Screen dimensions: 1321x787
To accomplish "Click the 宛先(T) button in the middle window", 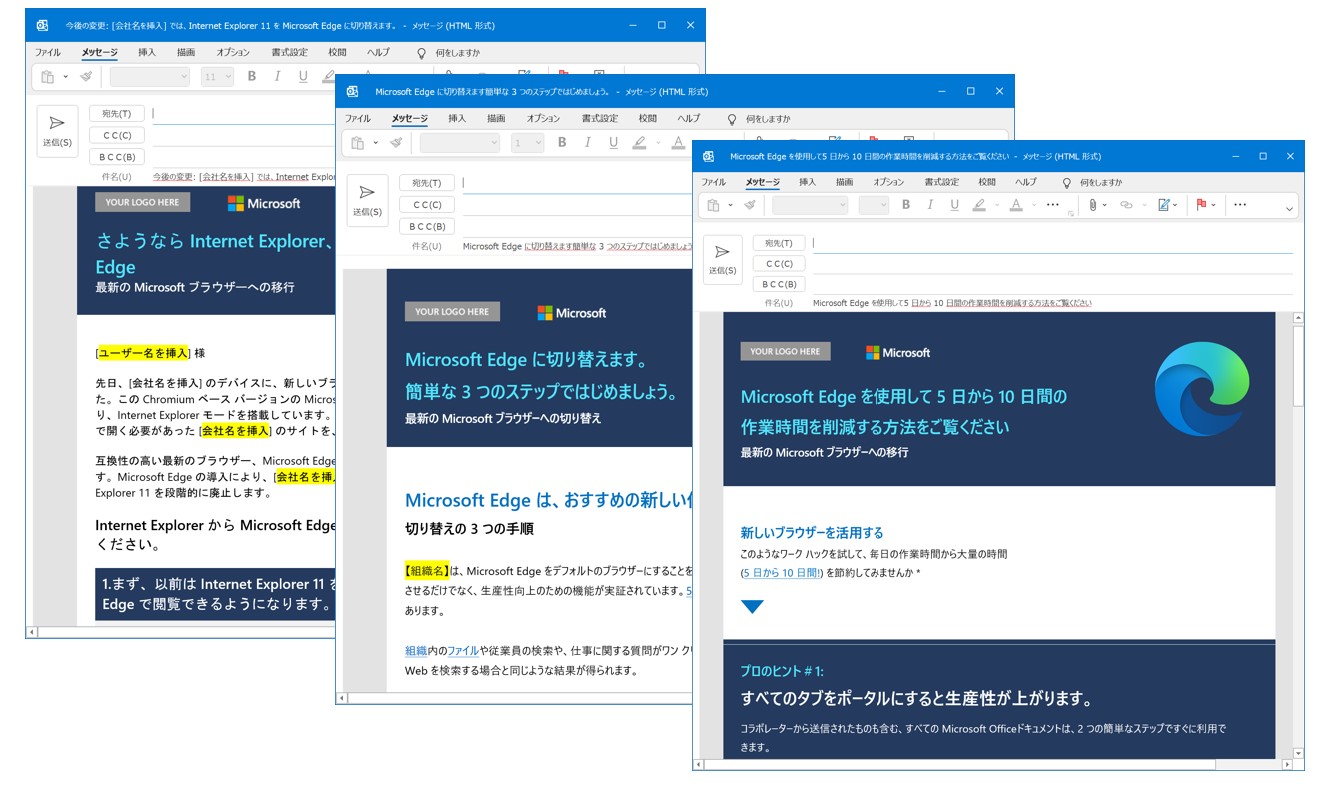I will [427, 183].
